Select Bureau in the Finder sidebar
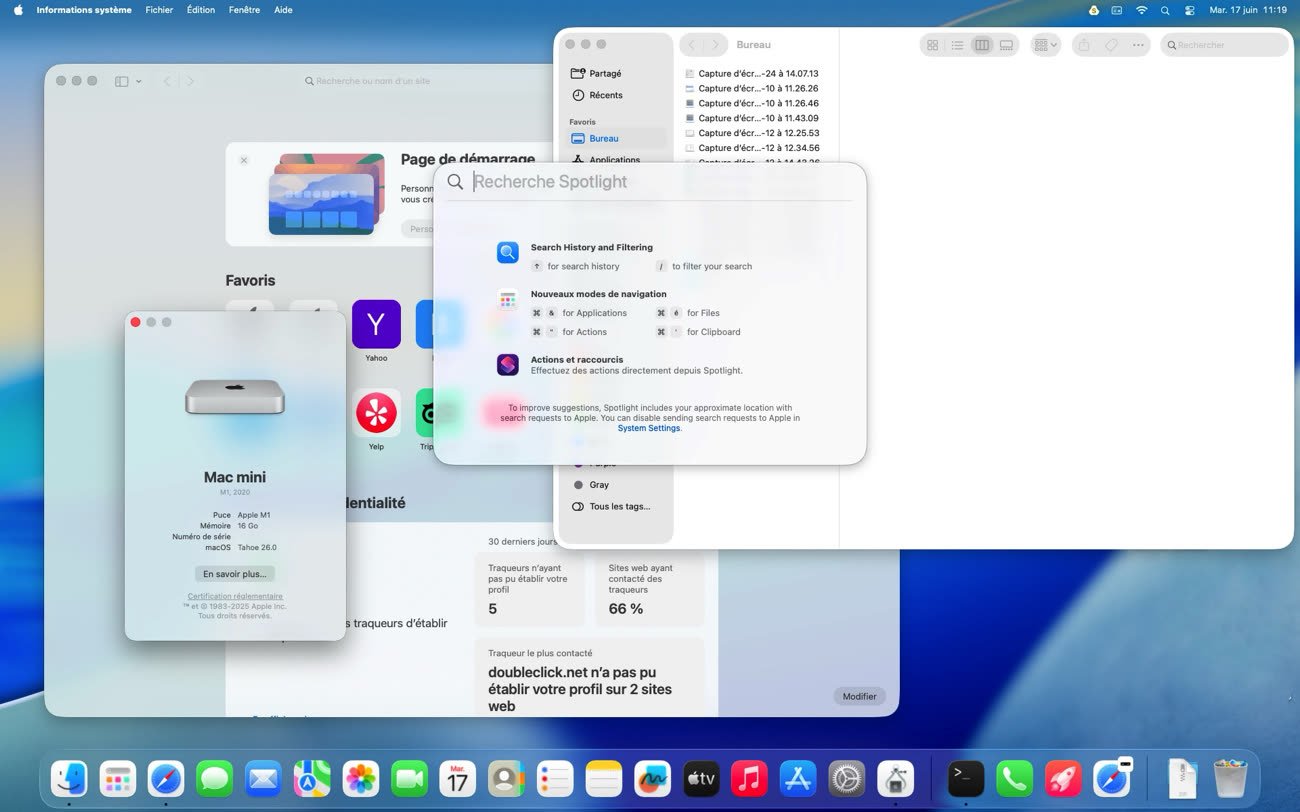The image size is (1300, 812). tap(617, 139)
